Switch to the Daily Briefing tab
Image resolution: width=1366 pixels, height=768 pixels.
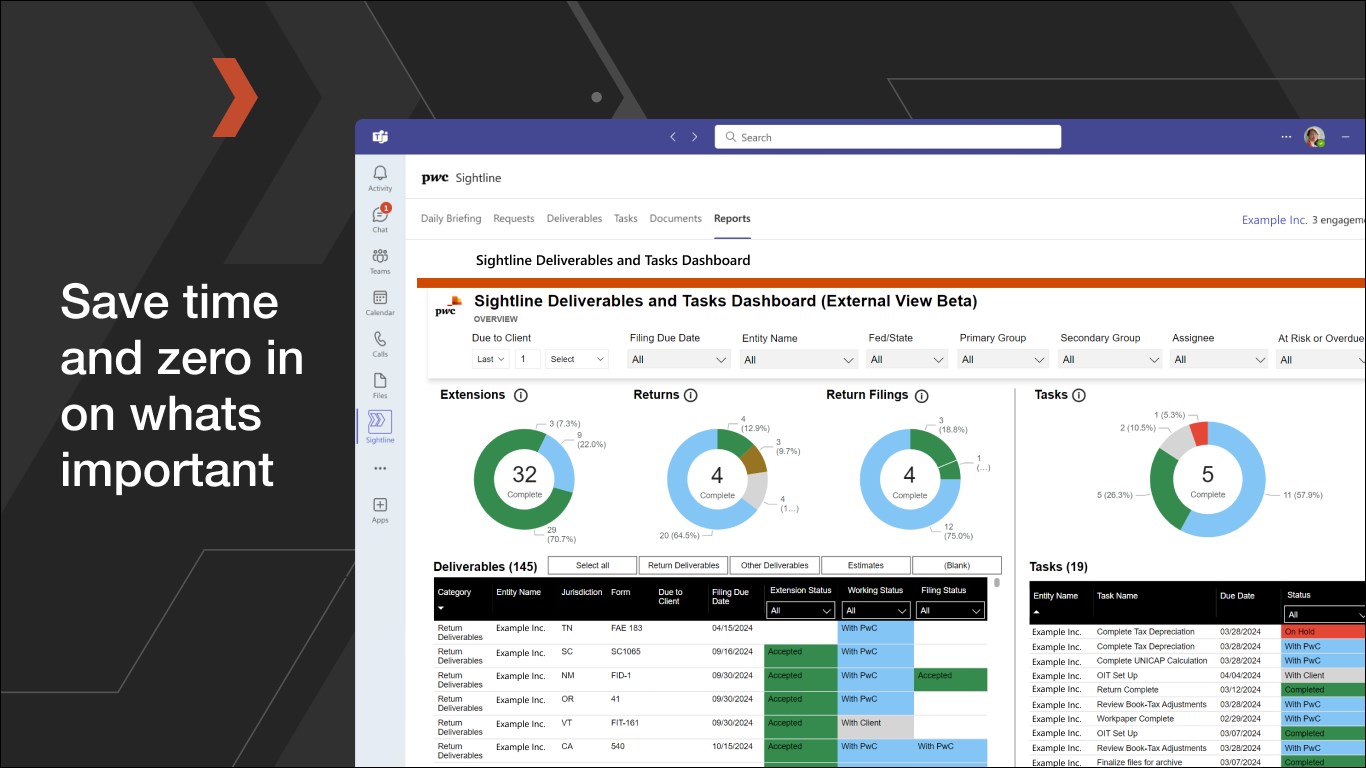pyautogui.click(x=451, y=219)
